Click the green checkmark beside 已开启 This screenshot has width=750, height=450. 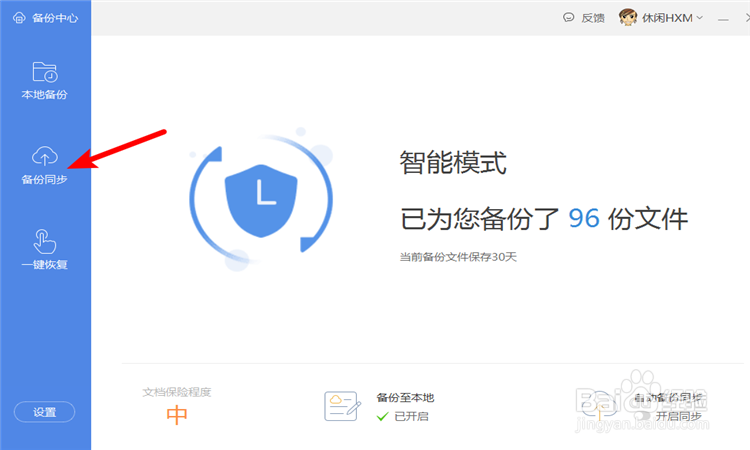382,417
